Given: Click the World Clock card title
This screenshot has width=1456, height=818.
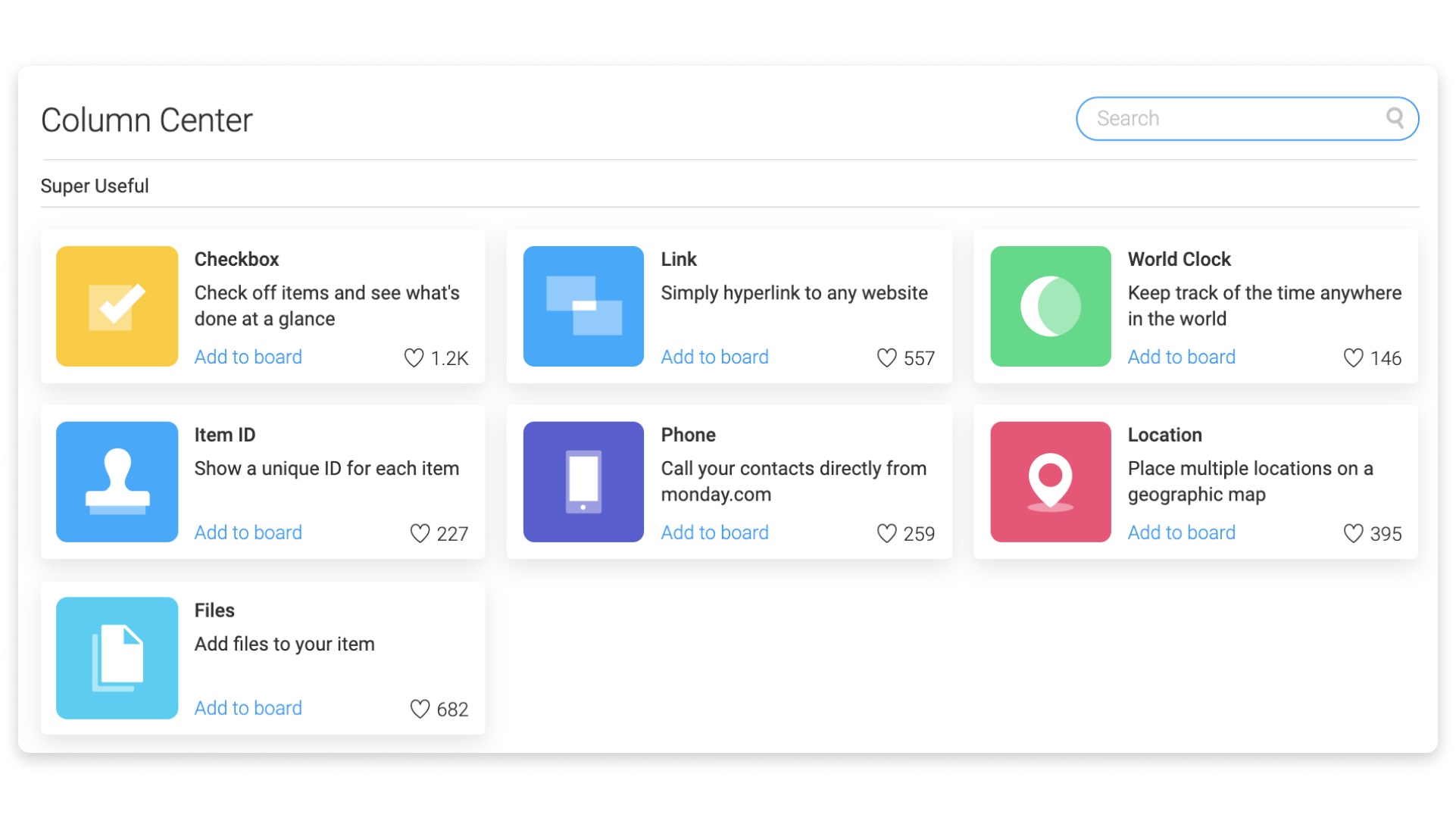Looking at the screenshot, I should point(1179,259).
